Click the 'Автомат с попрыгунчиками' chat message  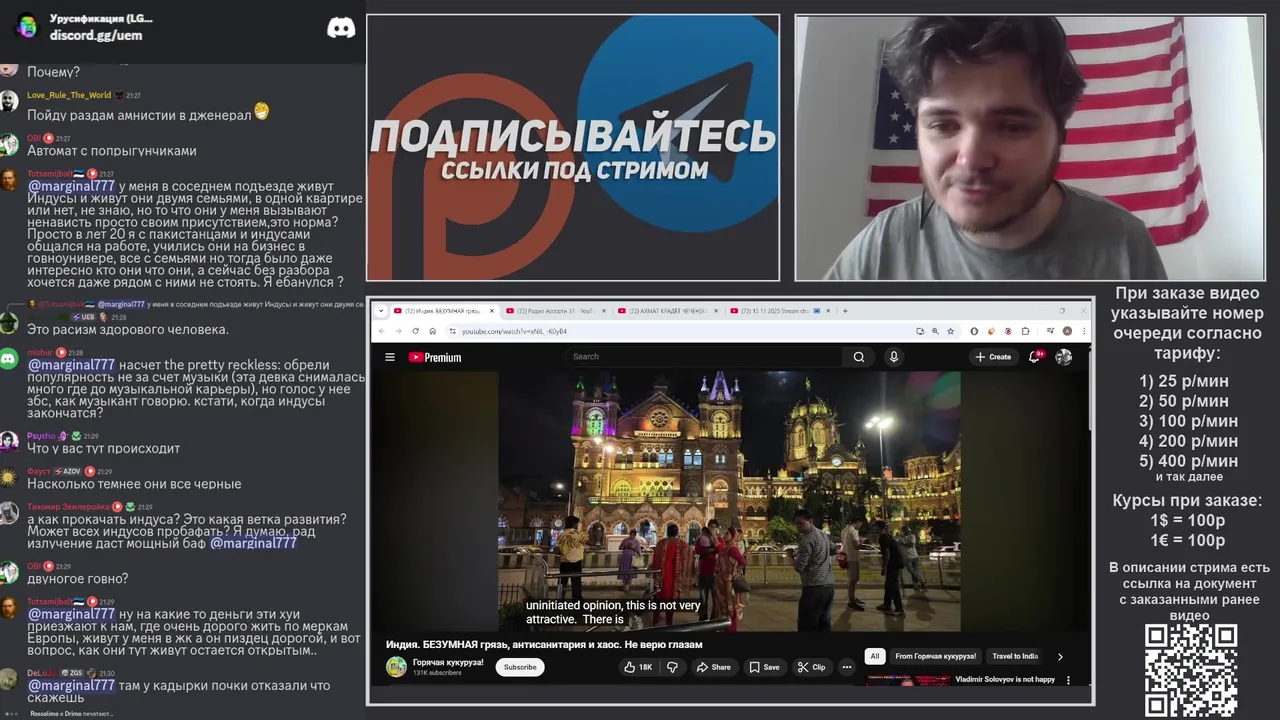click(112, 151)
